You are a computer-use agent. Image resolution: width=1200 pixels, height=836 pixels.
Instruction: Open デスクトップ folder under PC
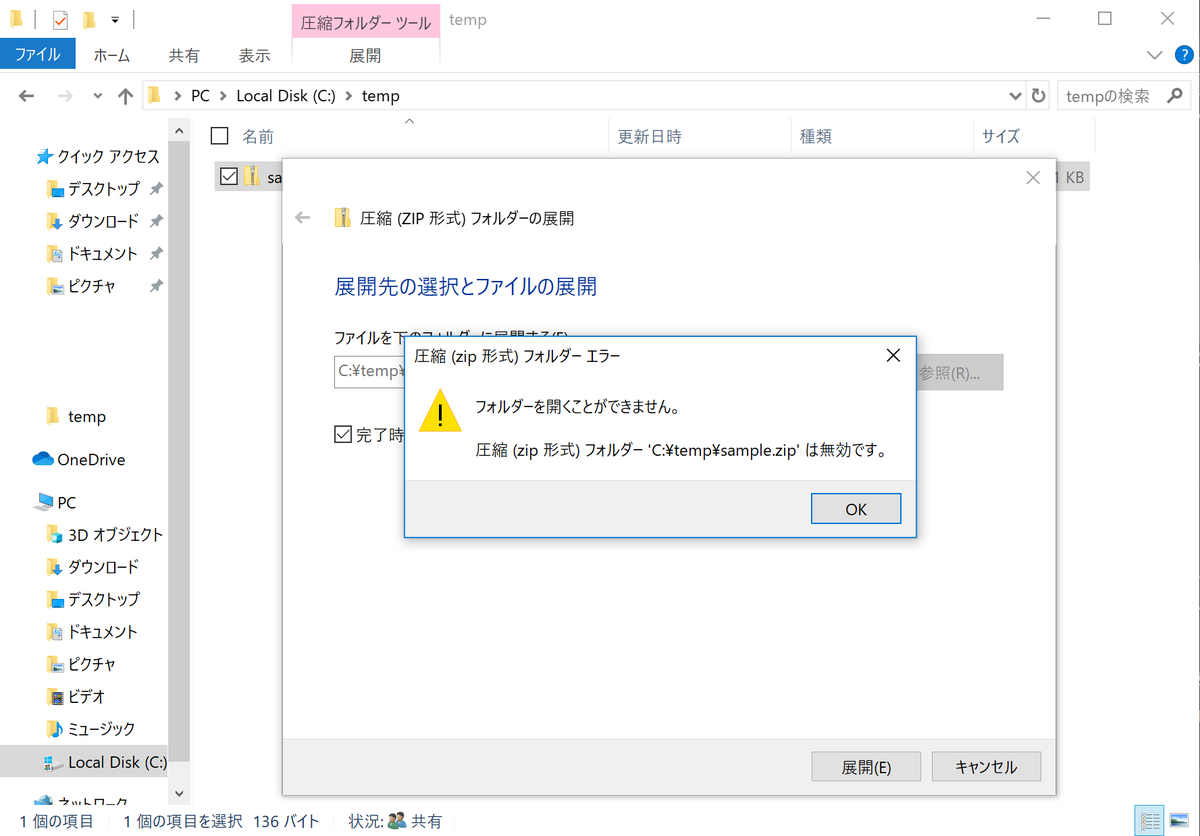point(94,599)
